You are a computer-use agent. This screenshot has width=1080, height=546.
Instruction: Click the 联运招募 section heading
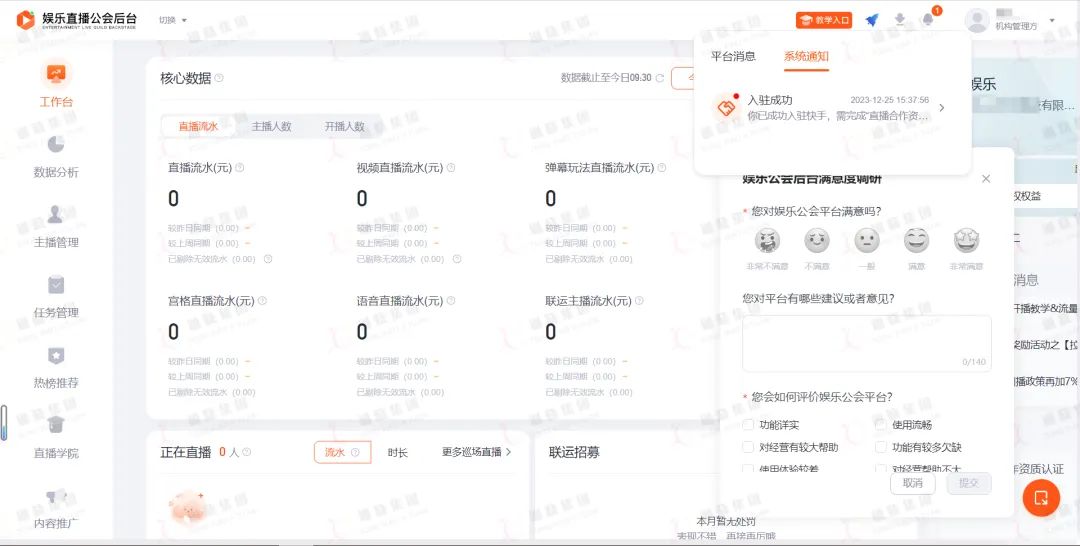click(574, 452)
